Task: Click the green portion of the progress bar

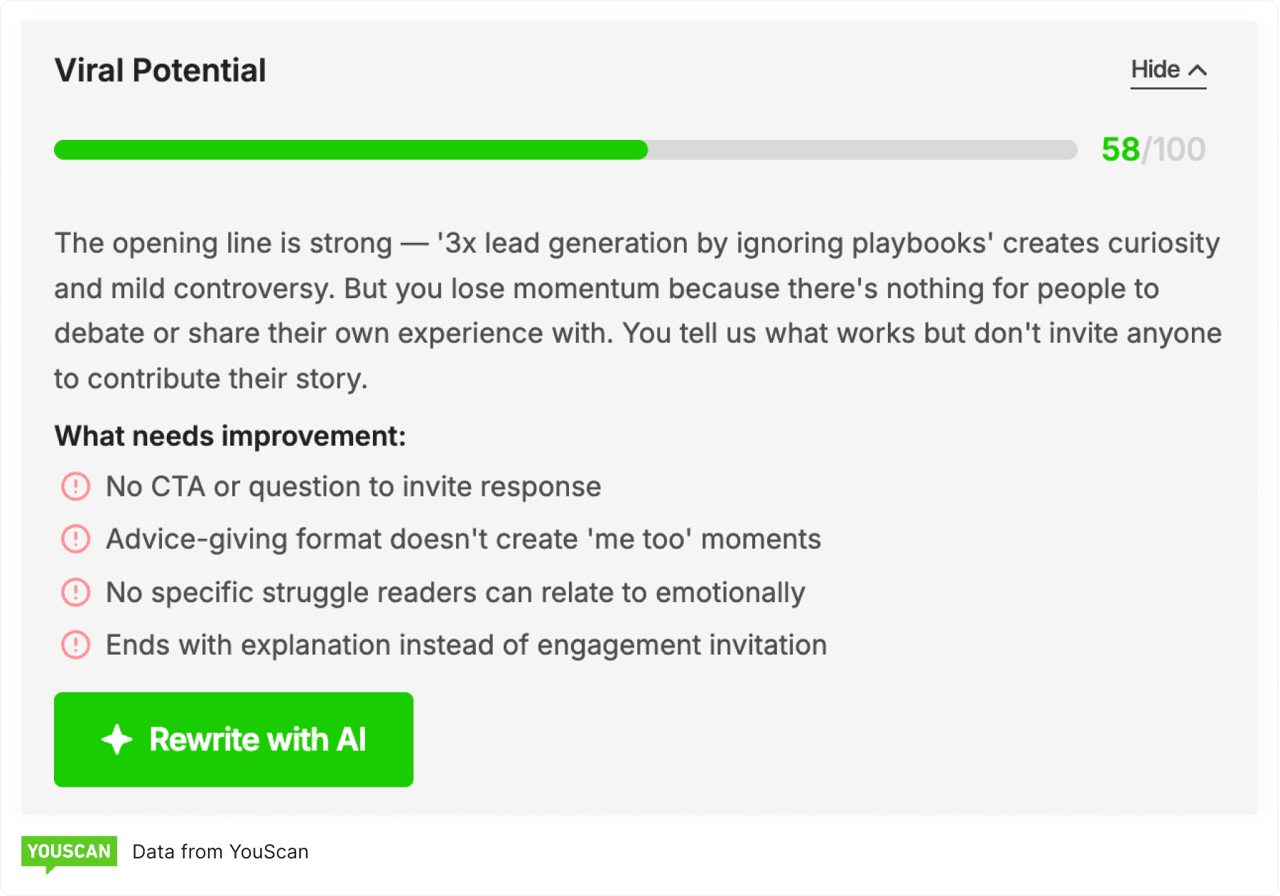Action: pos(350,150)
